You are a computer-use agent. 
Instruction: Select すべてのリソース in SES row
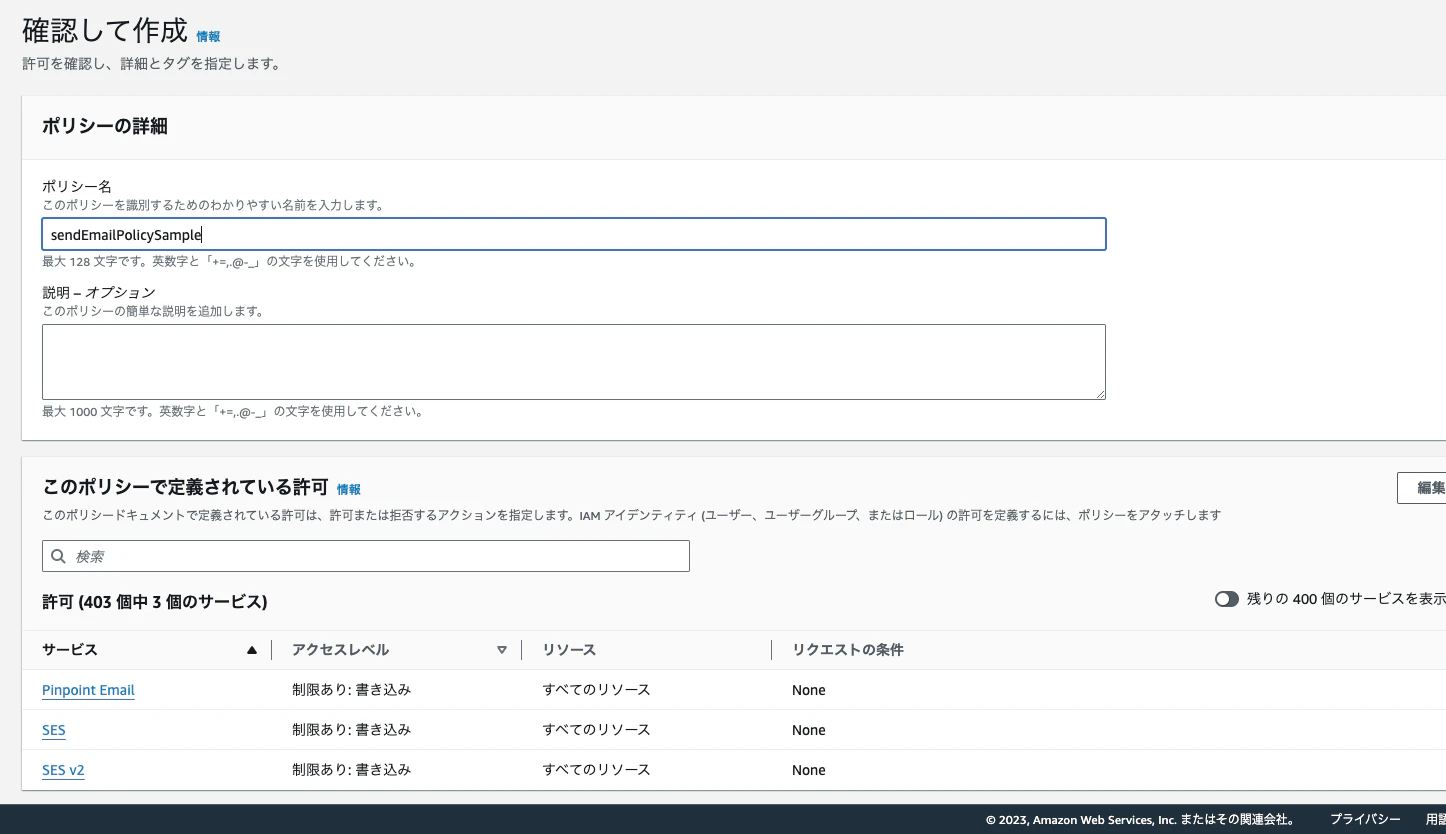pos(596,730)
